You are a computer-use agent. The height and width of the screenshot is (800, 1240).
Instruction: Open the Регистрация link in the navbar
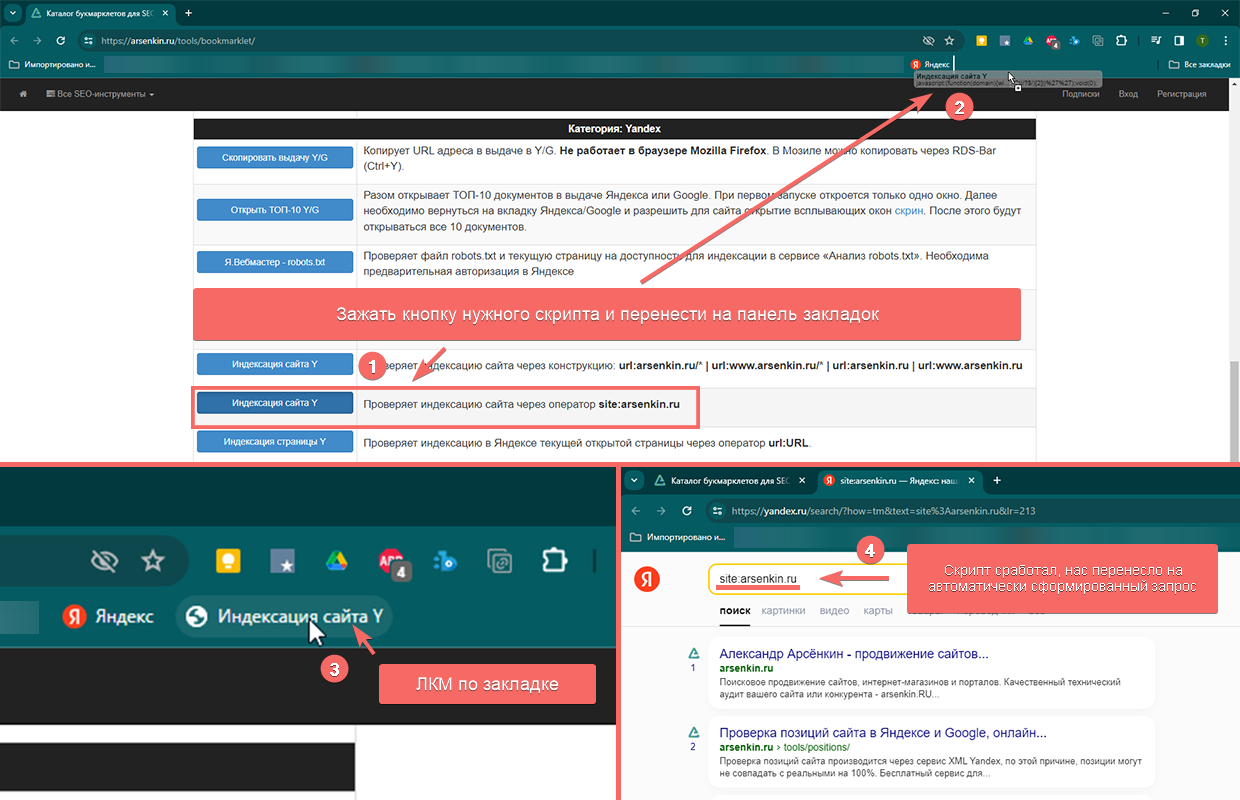click(x=1181, y=94)
